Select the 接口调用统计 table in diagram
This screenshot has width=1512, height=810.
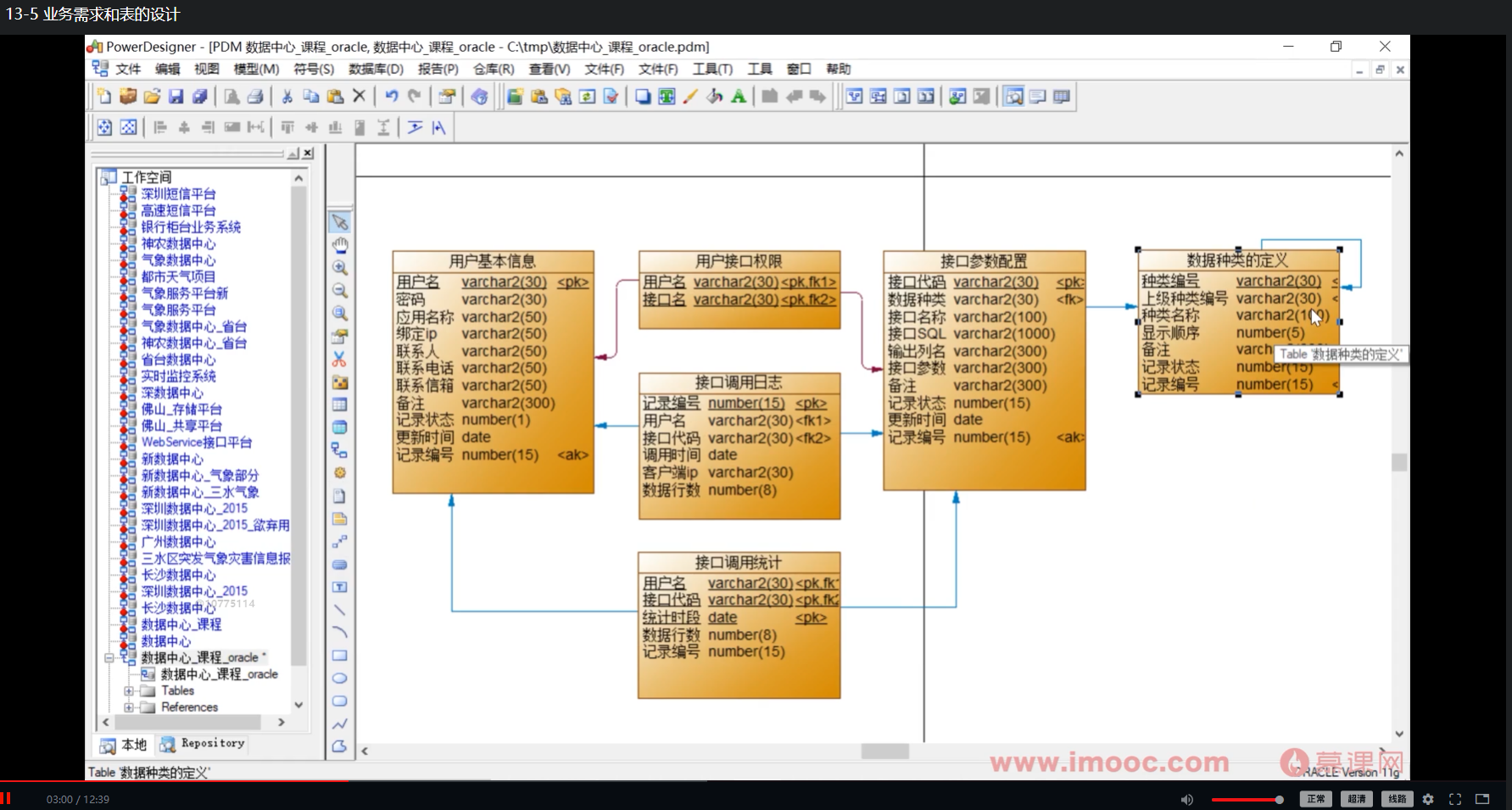pyautogui.click(x=739, y=625)
